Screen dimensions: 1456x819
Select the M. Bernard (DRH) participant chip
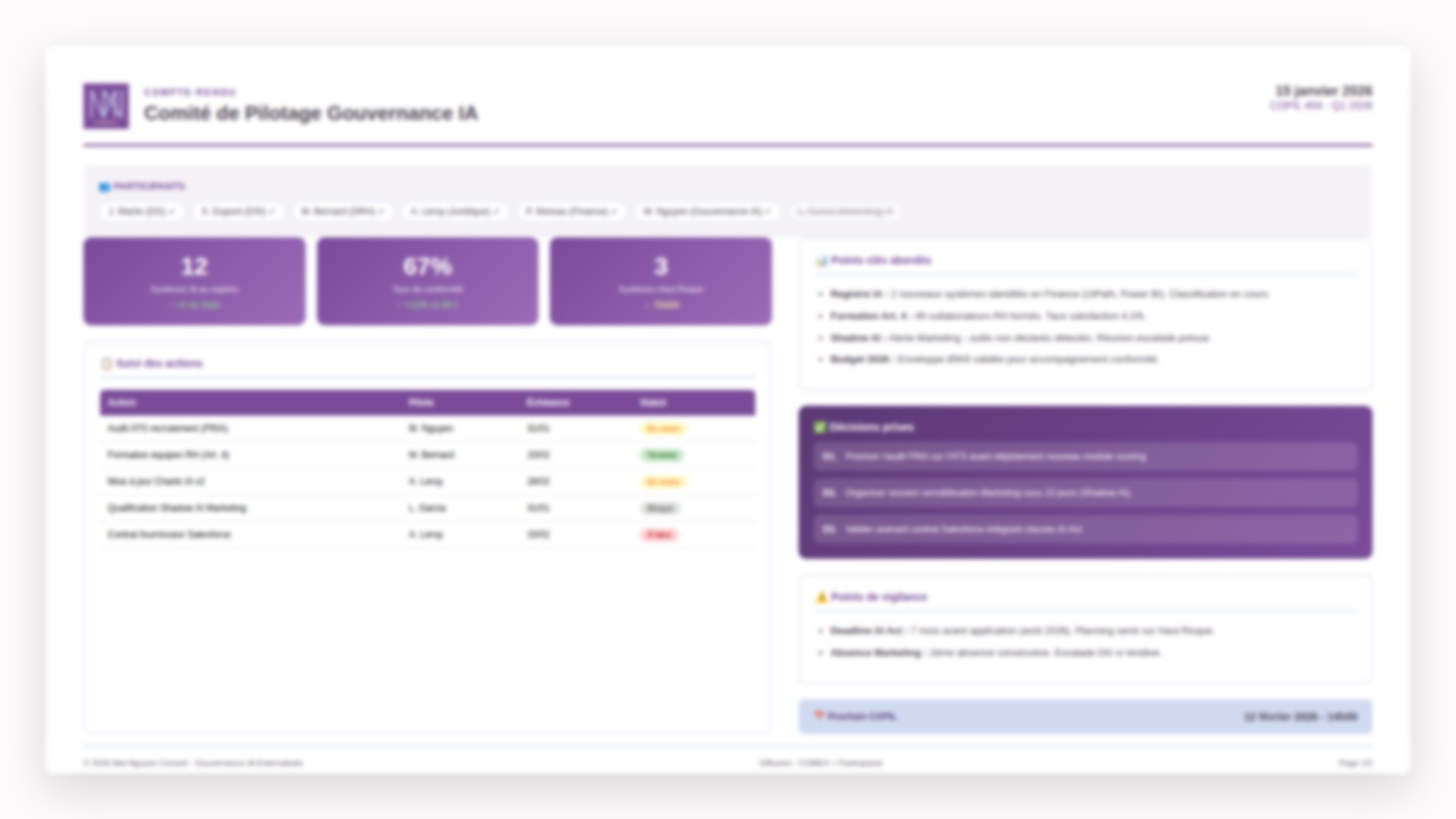pyautogui.click(x=343, y=212)
